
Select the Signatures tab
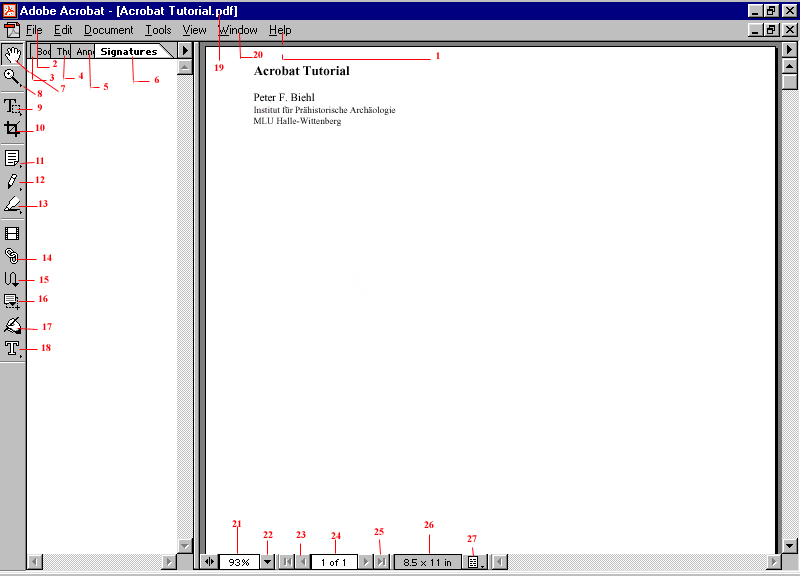[x=130, y=51]
